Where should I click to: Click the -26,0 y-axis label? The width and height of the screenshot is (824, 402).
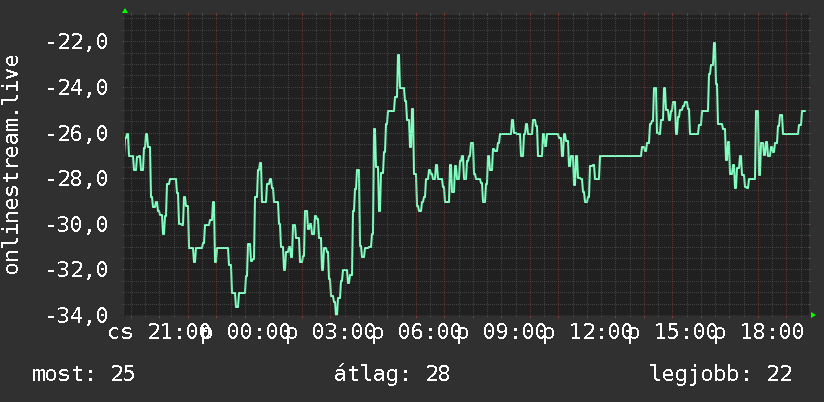point(77,133)
